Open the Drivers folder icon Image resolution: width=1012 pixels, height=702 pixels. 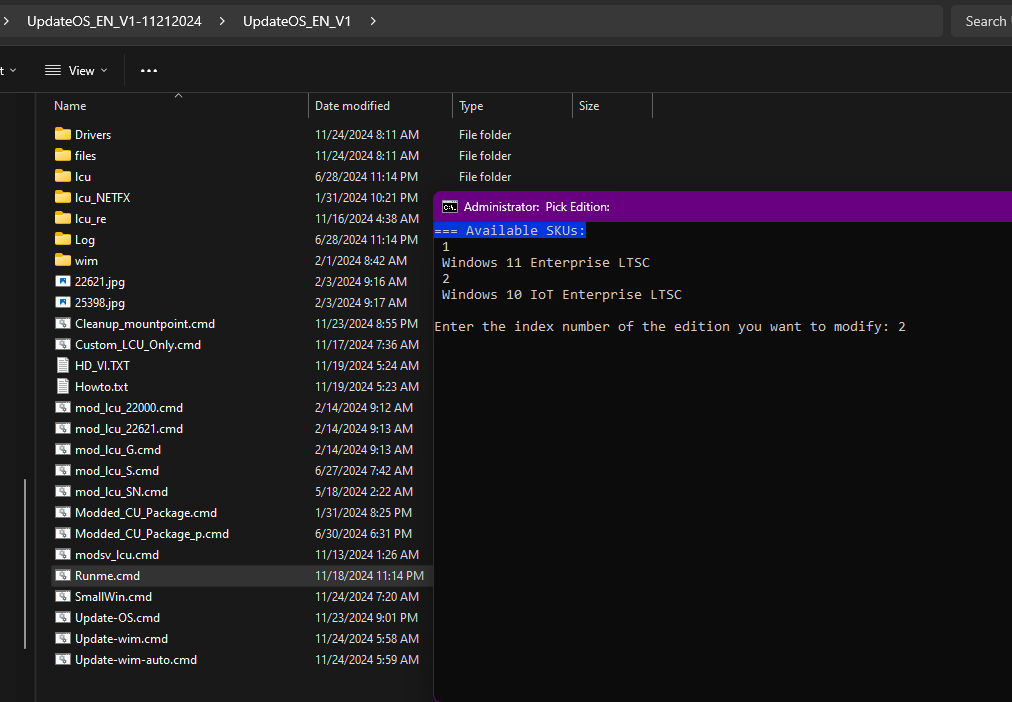(x=63, y=134)
